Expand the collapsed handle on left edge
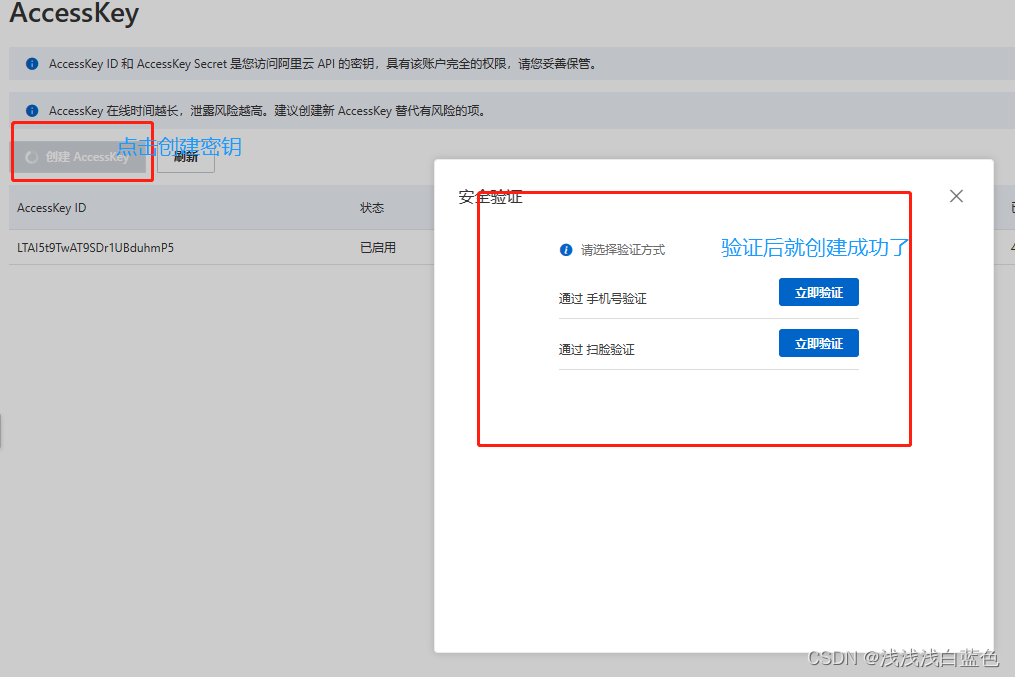Screen dimensions: 1015x677 1,431
